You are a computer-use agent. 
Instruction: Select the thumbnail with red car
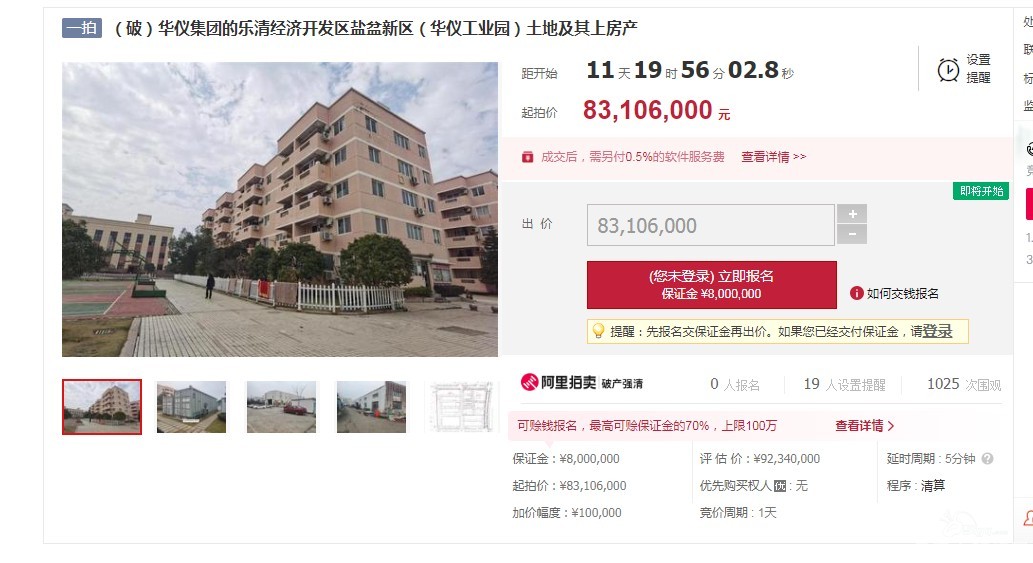pyautogui.click(x=281, y=407)
